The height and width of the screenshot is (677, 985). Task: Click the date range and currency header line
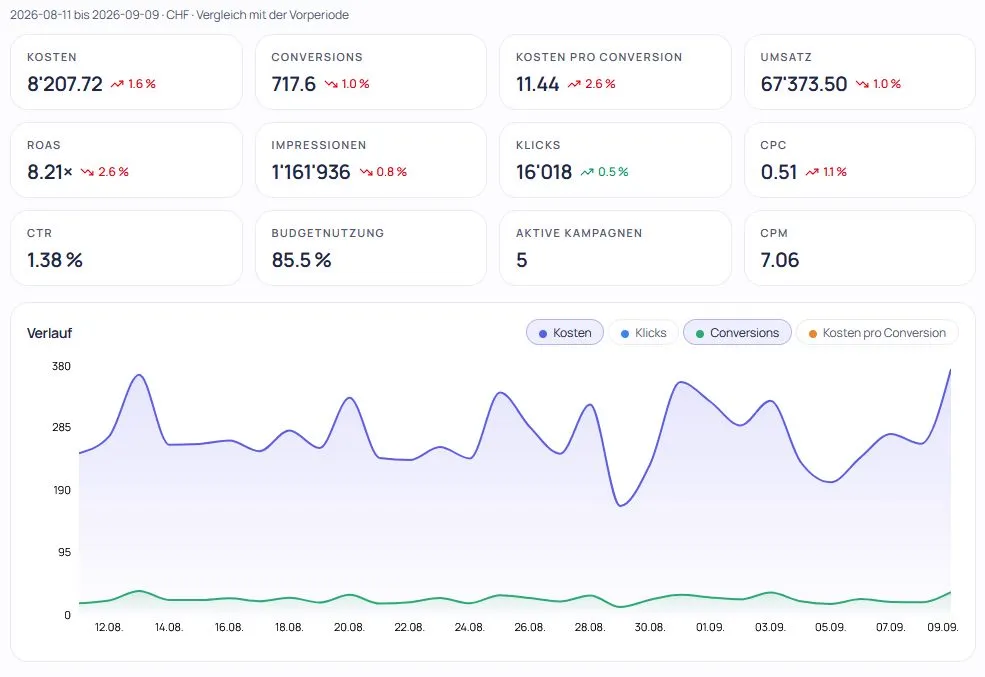[x=179, y=15]
